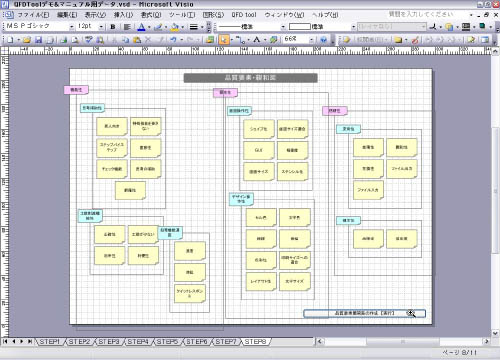Paste from clipboard using the Paste icon
This screenshot has width=500, height=360.
(137, 40)
